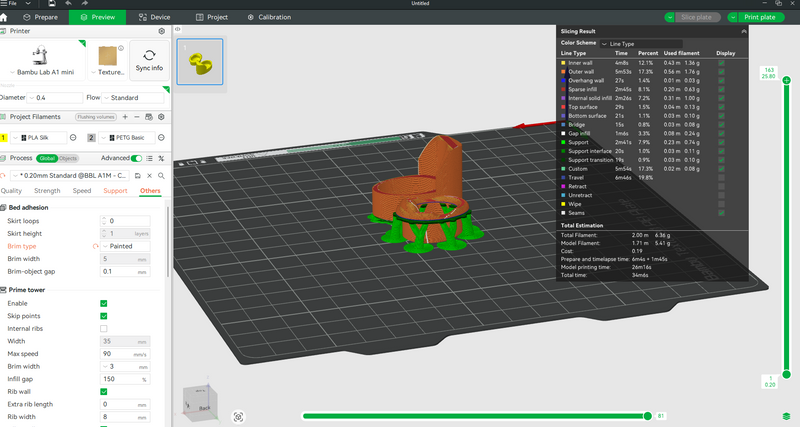Screen dimensions: 800x427
Task: Click the Flushing volumes button
Action: 96,117
